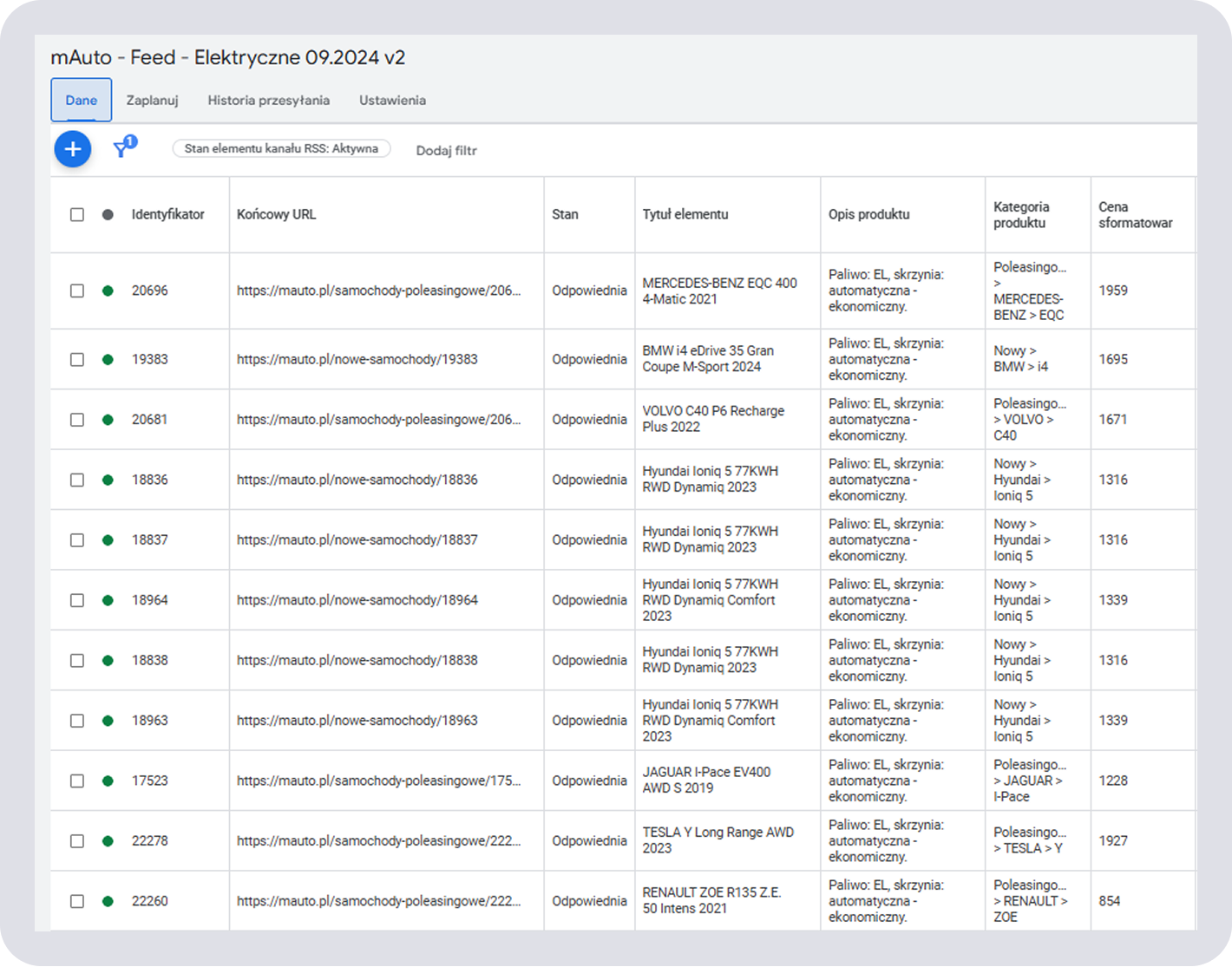Select checkbox for row 18964
Image resolution: width=1232 pixels, height=967 pixels.
click(x=77, y=600)
